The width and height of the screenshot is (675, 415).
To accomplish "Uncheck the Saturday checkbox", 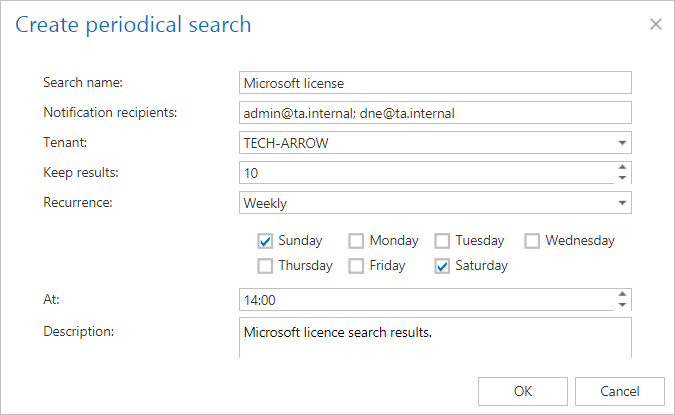I will tap(442, 266).
